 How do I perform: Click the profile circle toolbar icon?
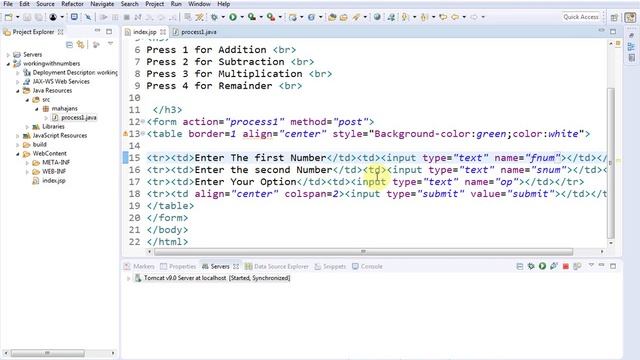click(x=53, y=17)
